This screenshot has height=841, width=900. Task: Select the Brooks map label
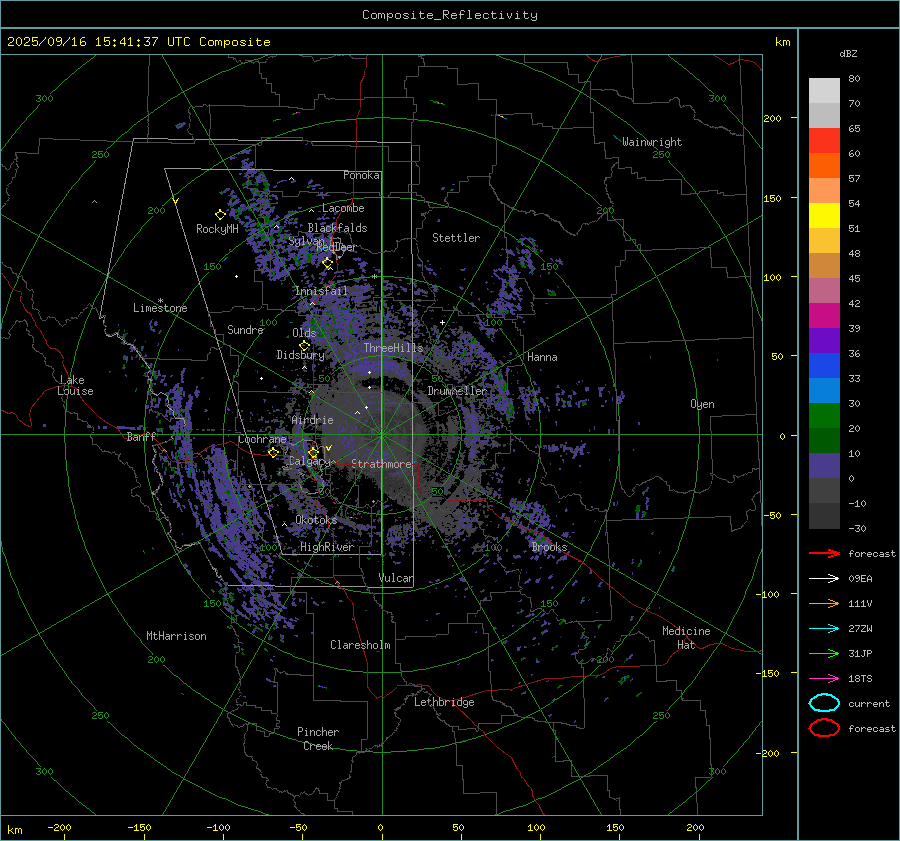pos(549,547)
